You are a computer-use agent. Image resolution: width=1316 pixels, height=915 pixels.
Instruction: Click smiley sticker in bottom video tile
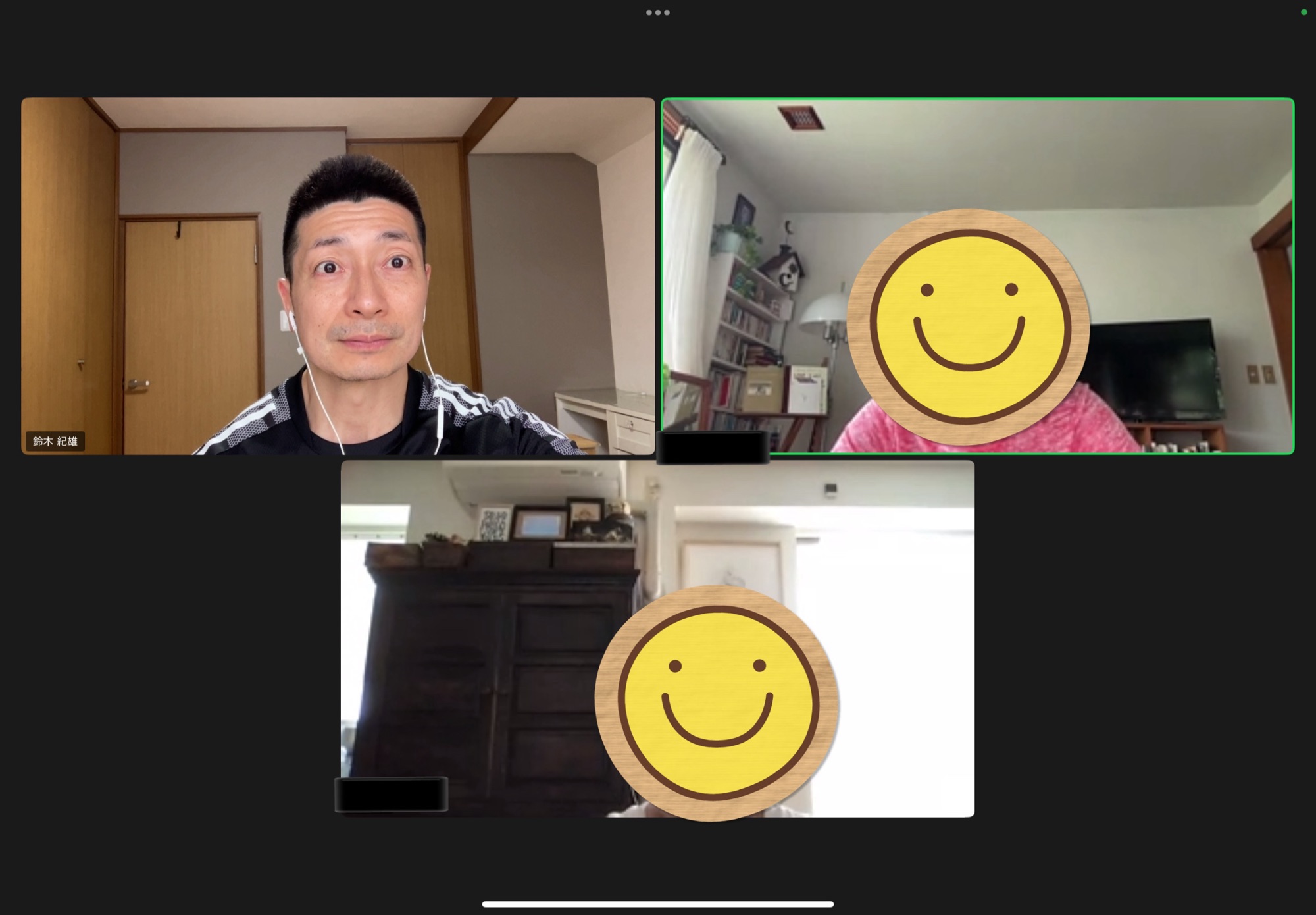(716, 702)
